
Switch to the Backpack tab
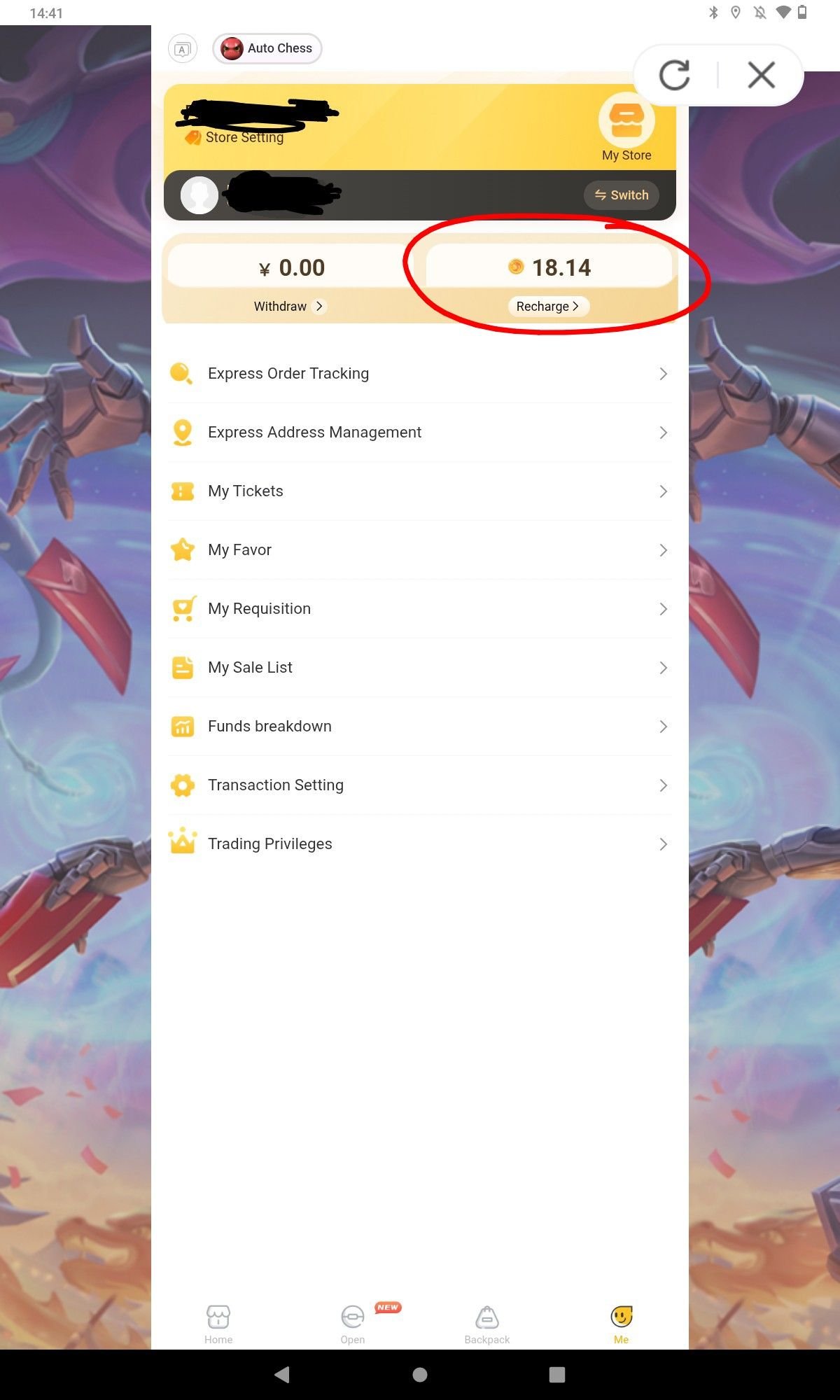tap(487, 1324)
